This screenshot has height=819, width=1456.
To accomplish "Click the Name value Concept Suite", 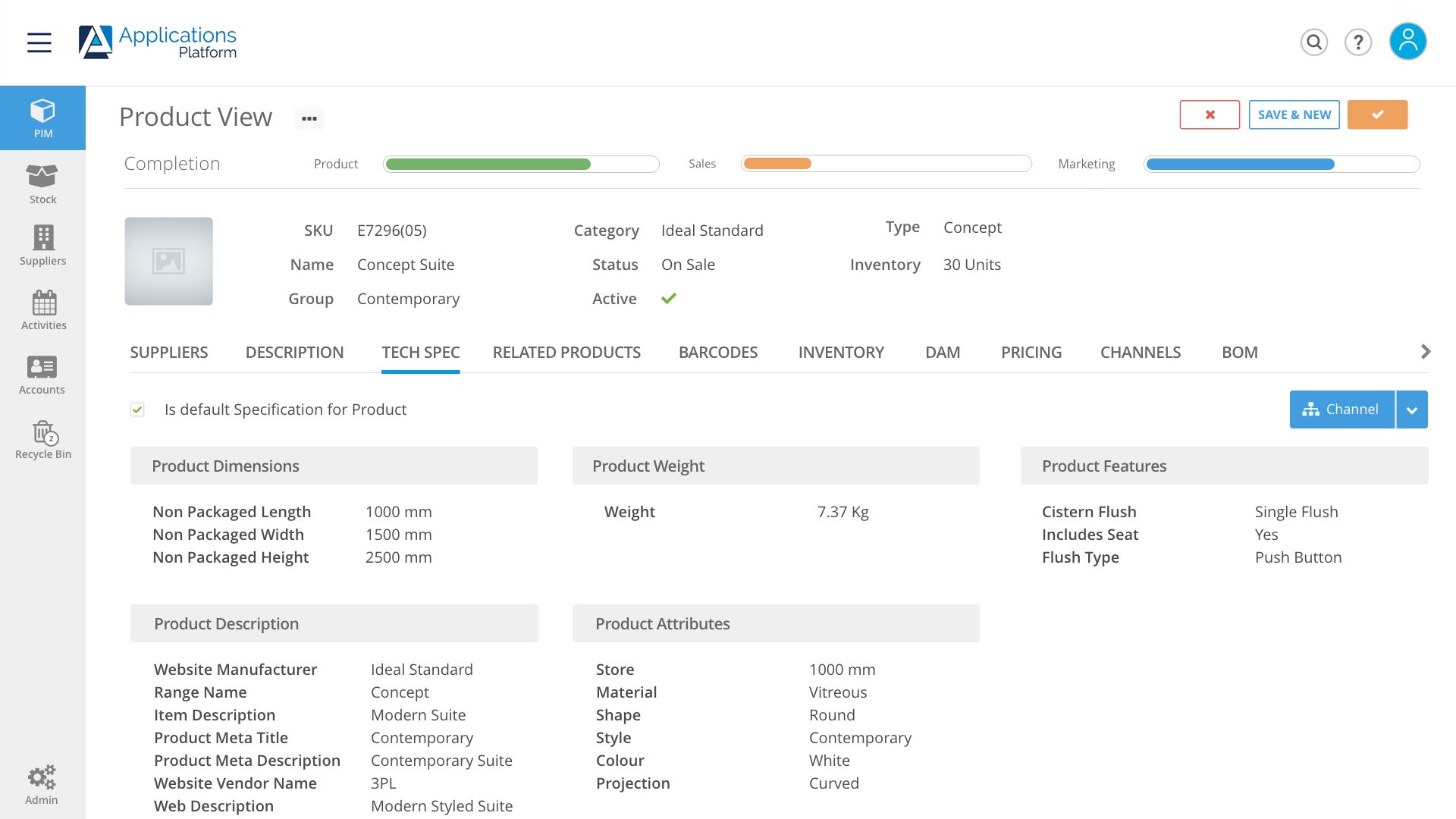I will [x=406, y=265].
